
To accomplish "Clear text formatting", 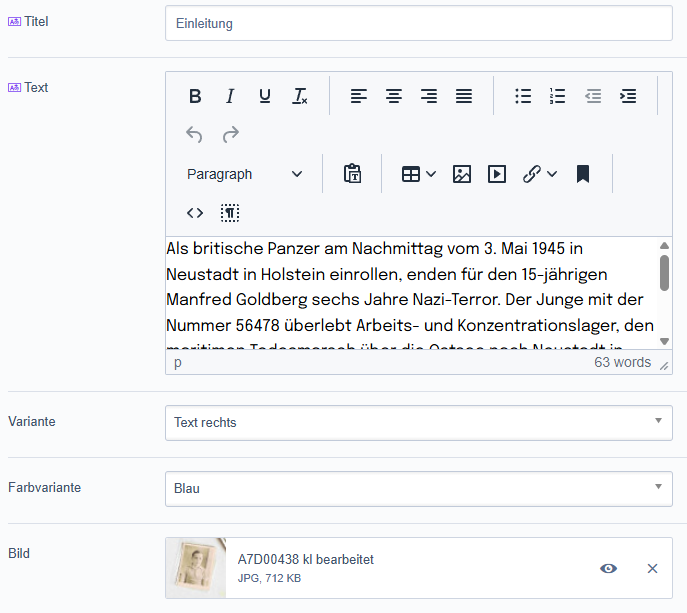I will point(300,96).
